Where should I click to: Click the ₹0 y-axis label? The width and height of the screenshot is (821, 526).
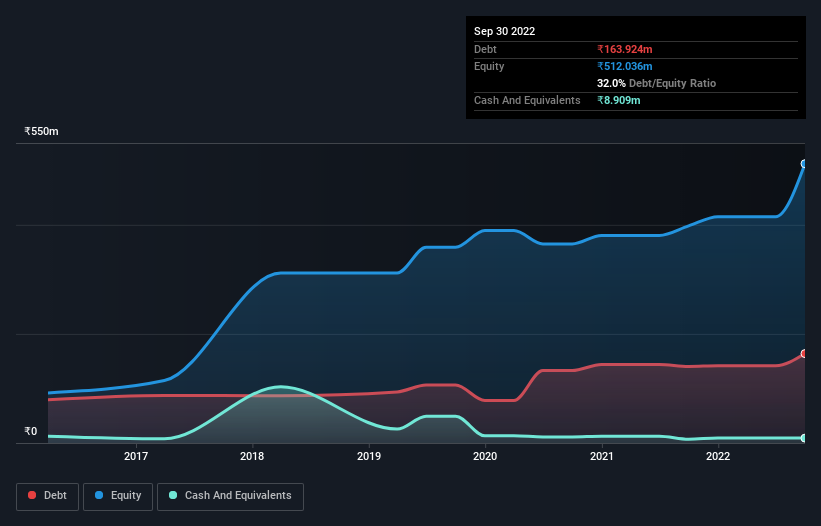coord(31,431)
